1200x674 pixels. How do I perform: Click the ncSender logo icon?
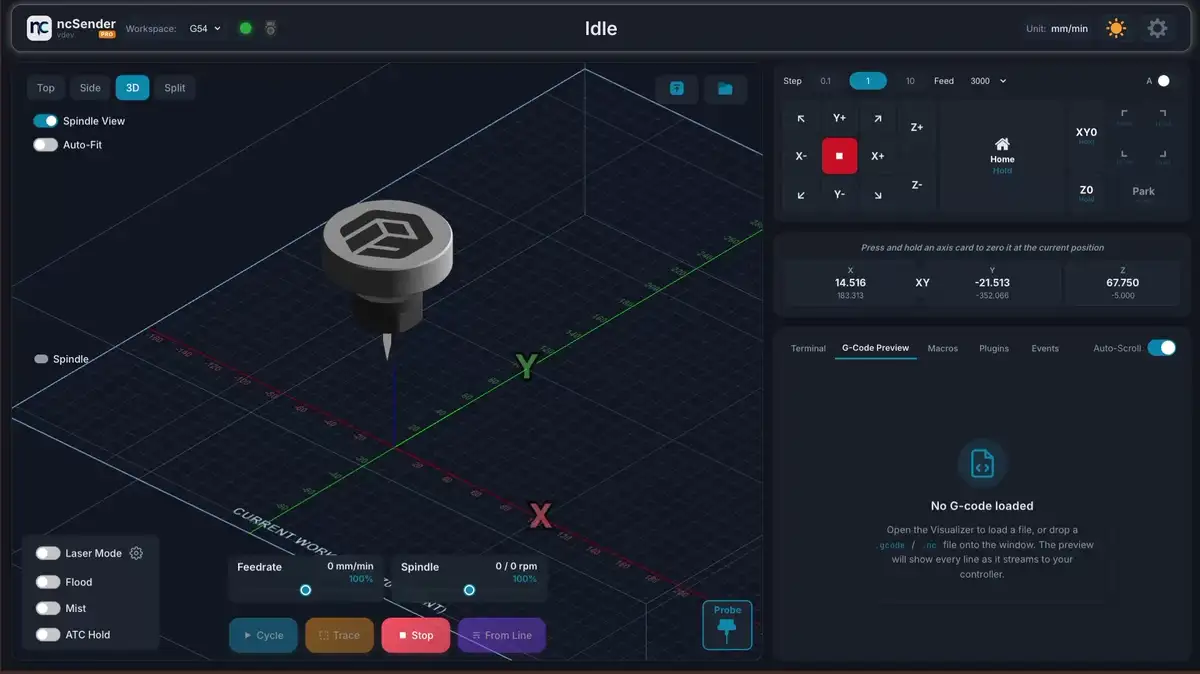pyautogui.click(x=39, y=28)
